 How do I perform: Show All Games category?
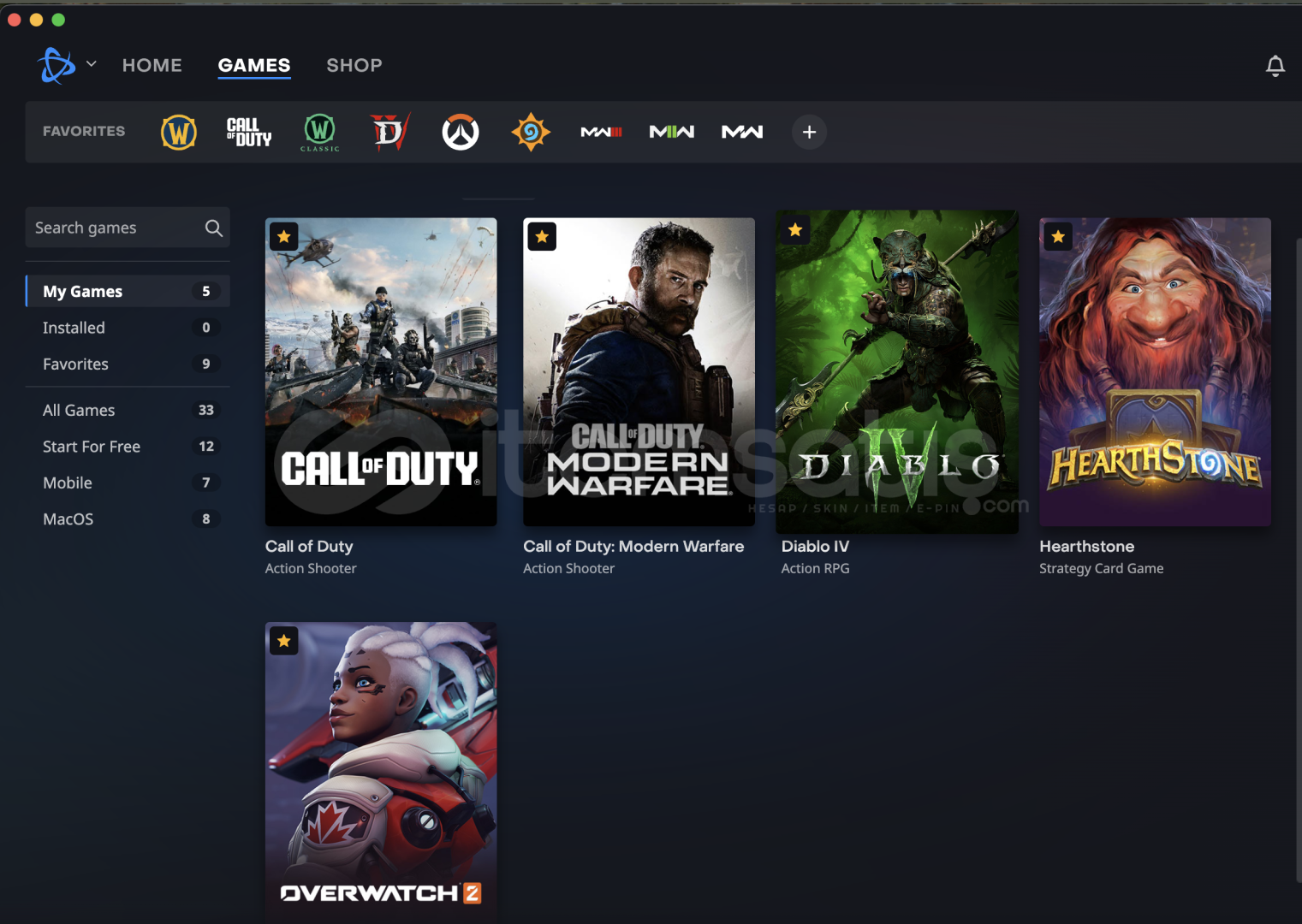click(128, 410)
